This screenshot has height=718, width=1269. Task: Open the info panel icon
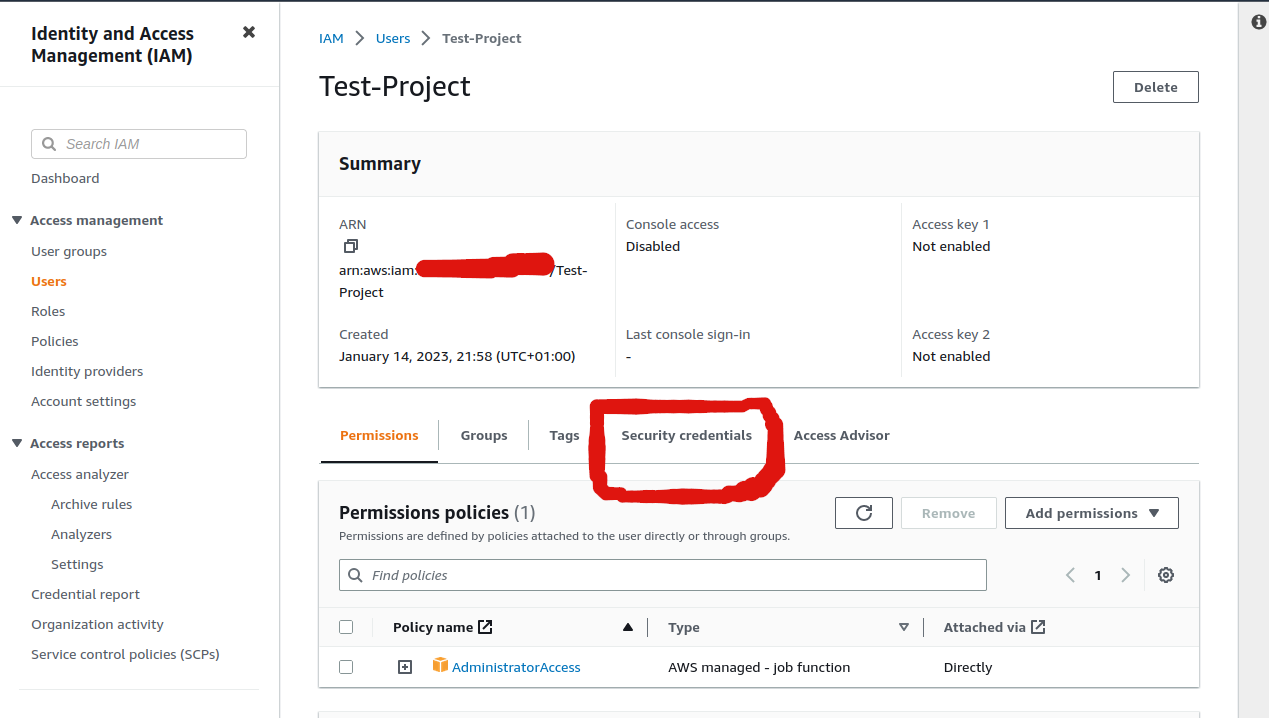[1259, 22]
